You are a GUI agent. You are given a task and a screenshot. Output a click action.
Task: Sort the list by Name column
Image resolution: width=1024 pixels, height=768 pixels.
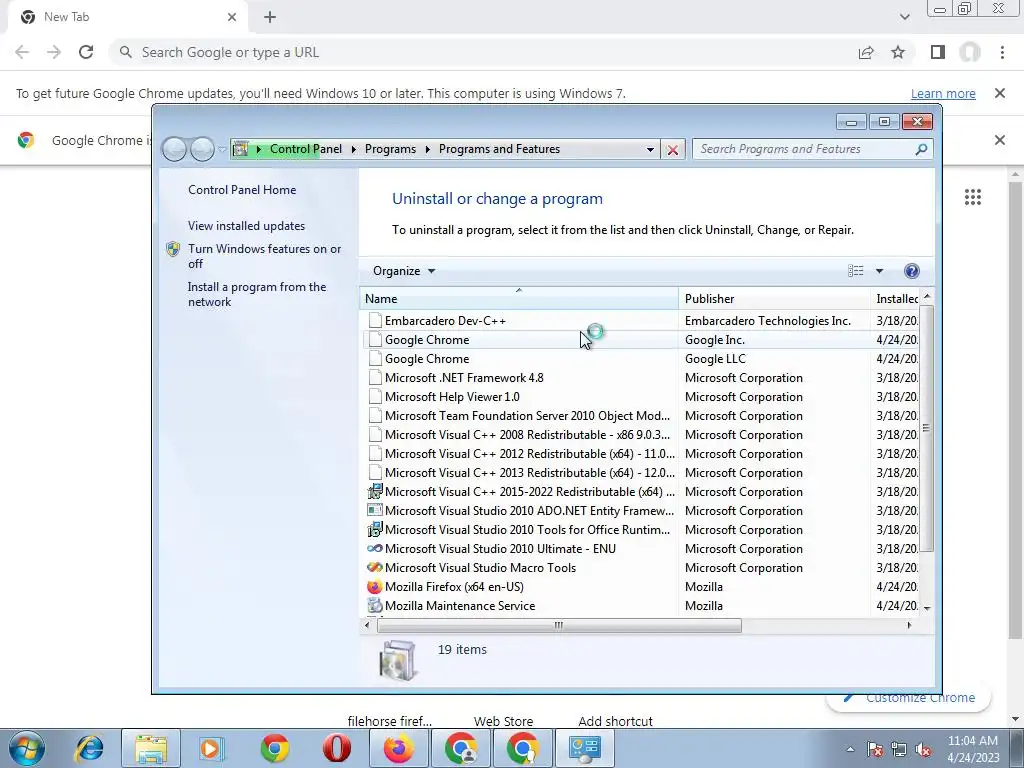tap(519, 298)
